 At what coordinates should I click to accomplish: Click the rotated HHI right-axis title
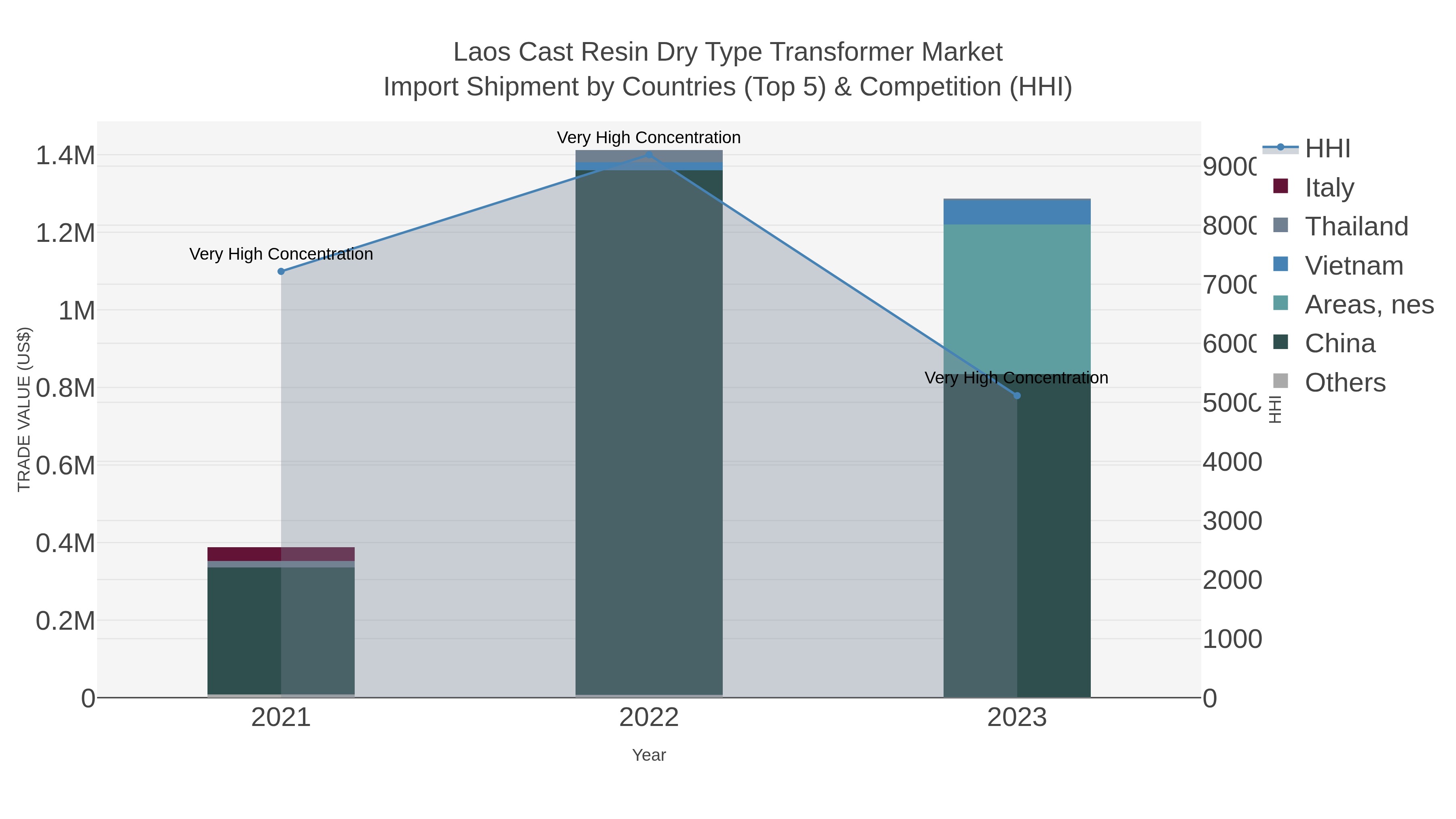point(1275,409)
